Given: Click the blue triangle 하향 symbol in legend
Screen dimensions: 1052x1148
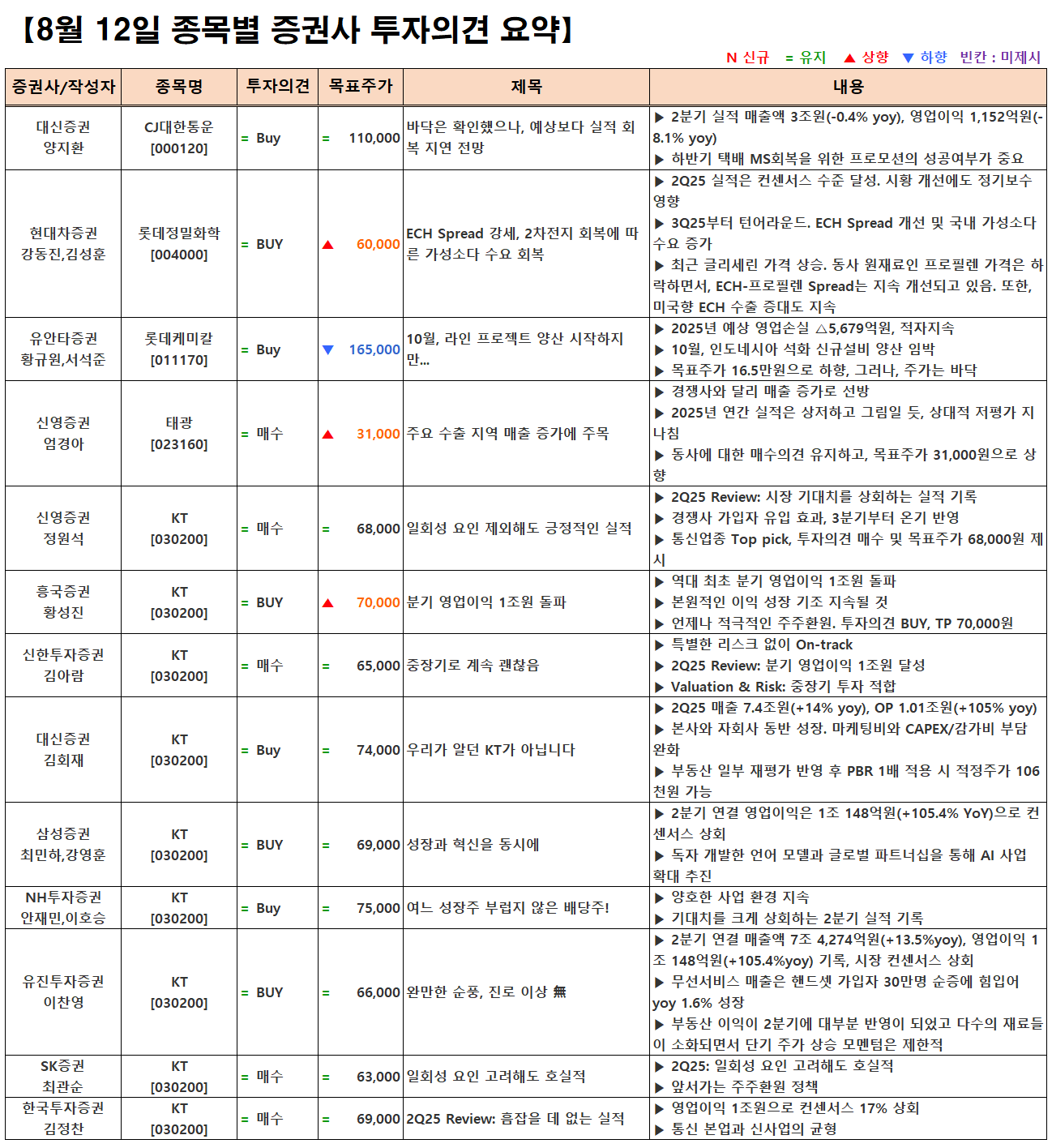Looking at the screenshot, I should [x=908, y=58].
